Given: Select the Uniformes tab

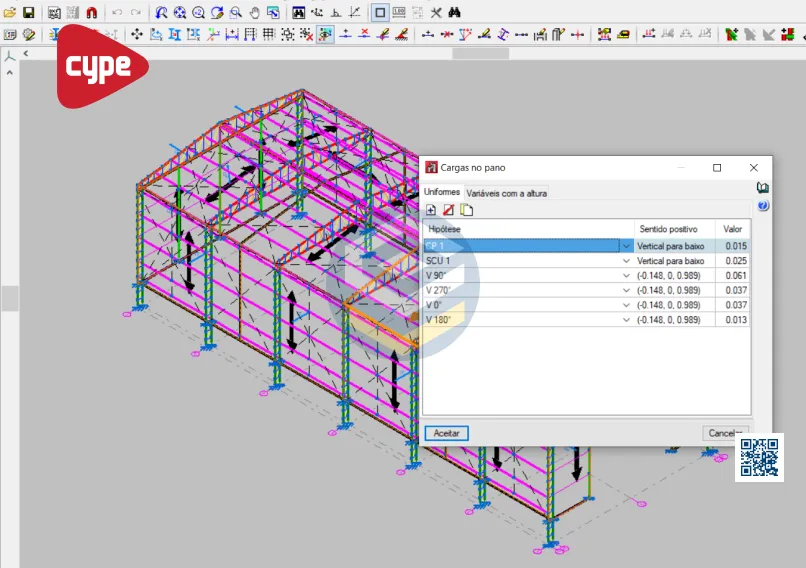Looking at the screenshot, I should point(442,192).
